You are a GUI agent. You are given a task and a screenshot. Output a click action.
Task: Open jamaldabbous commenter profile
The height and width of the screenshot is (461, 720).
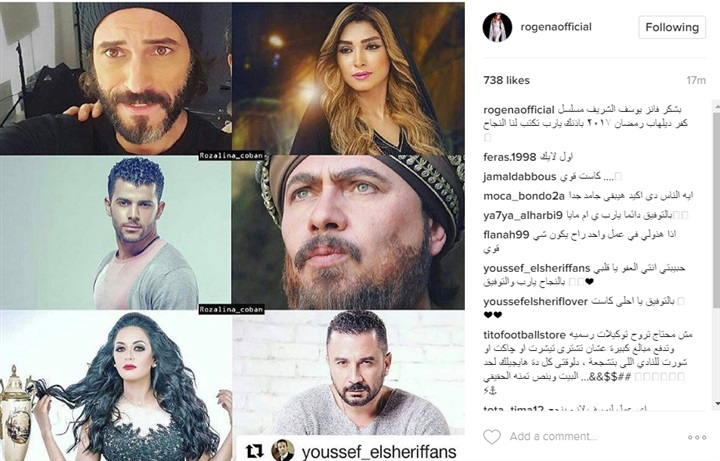coord(519,177)
